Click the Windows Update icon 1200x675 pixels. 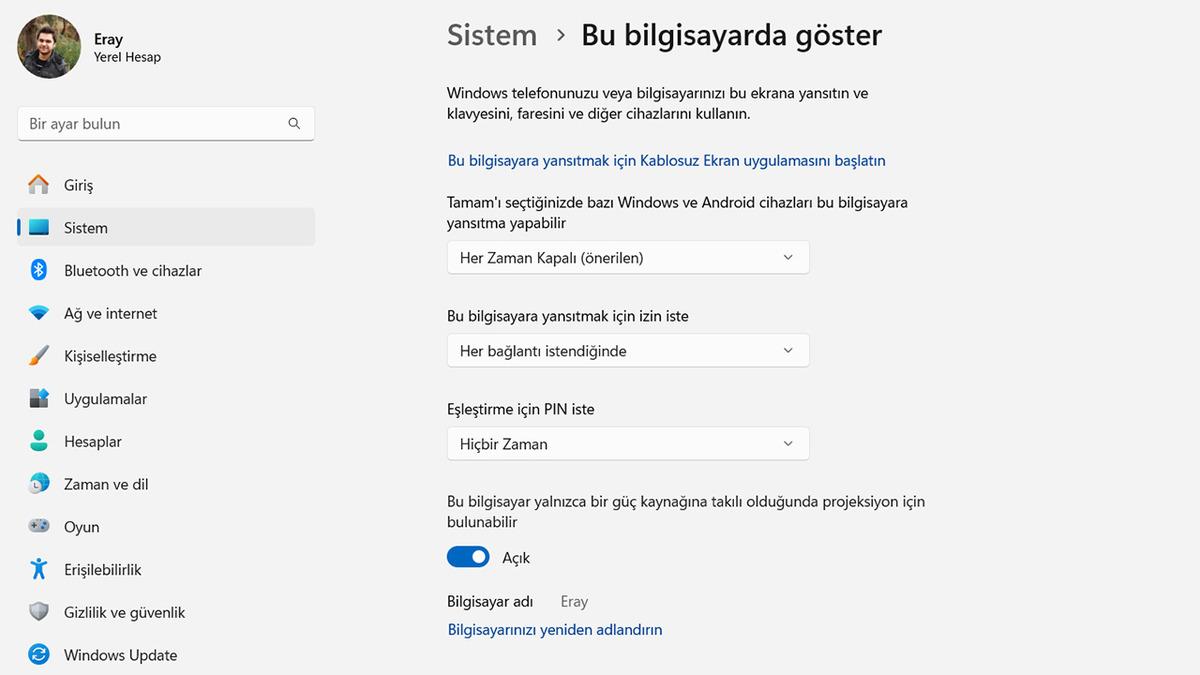click(37, 654)
